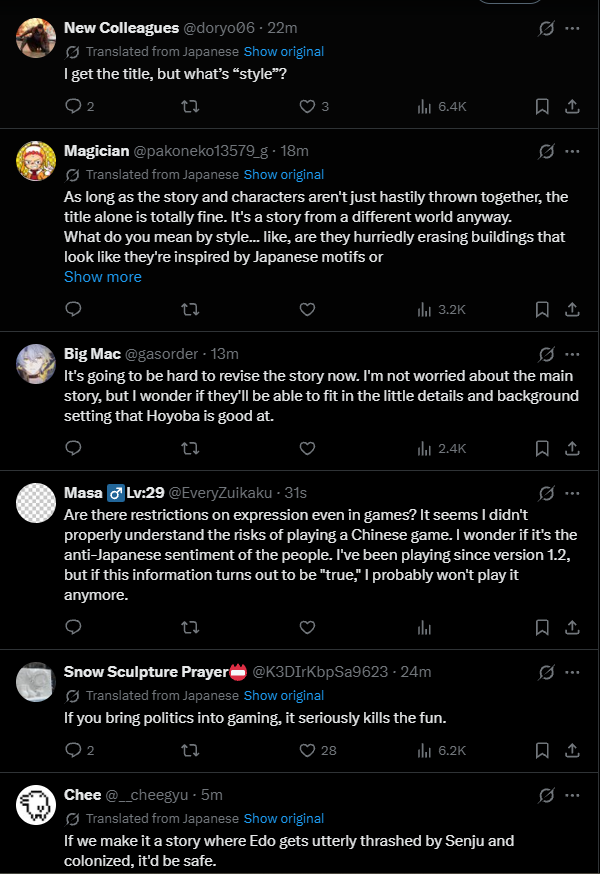Viewport: 600px width, 874px height.
Task: Share Masa's tweet
Action: click(x=572, y=627)
